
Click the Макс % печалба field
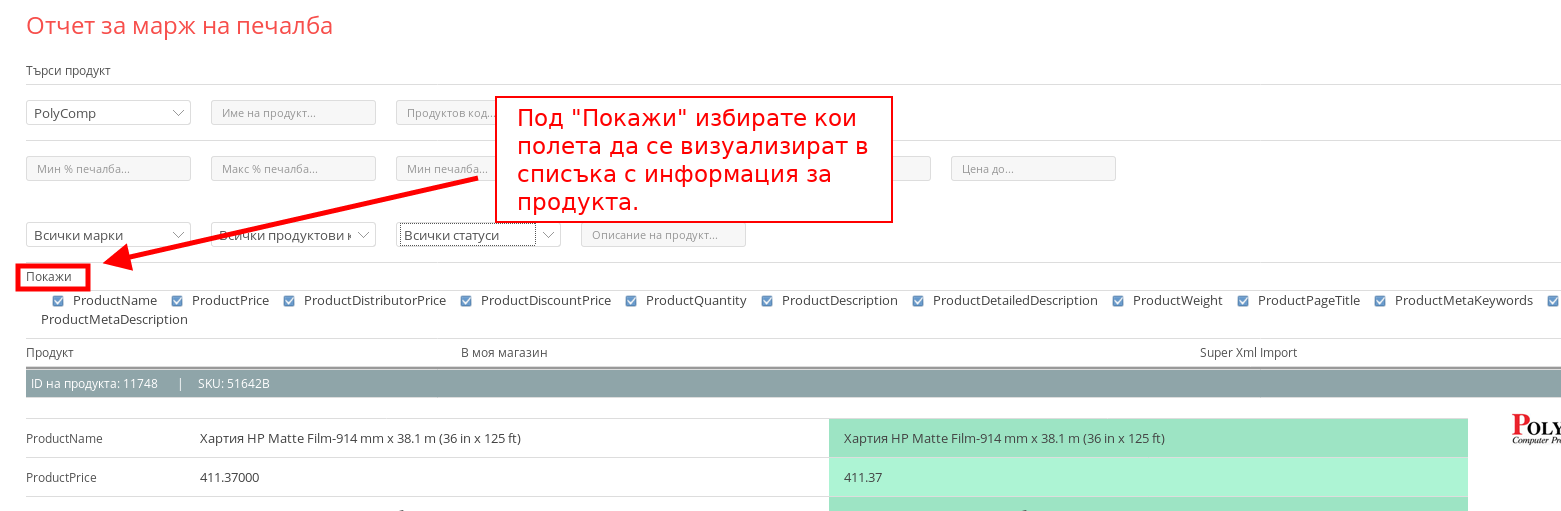coord(292,169)
